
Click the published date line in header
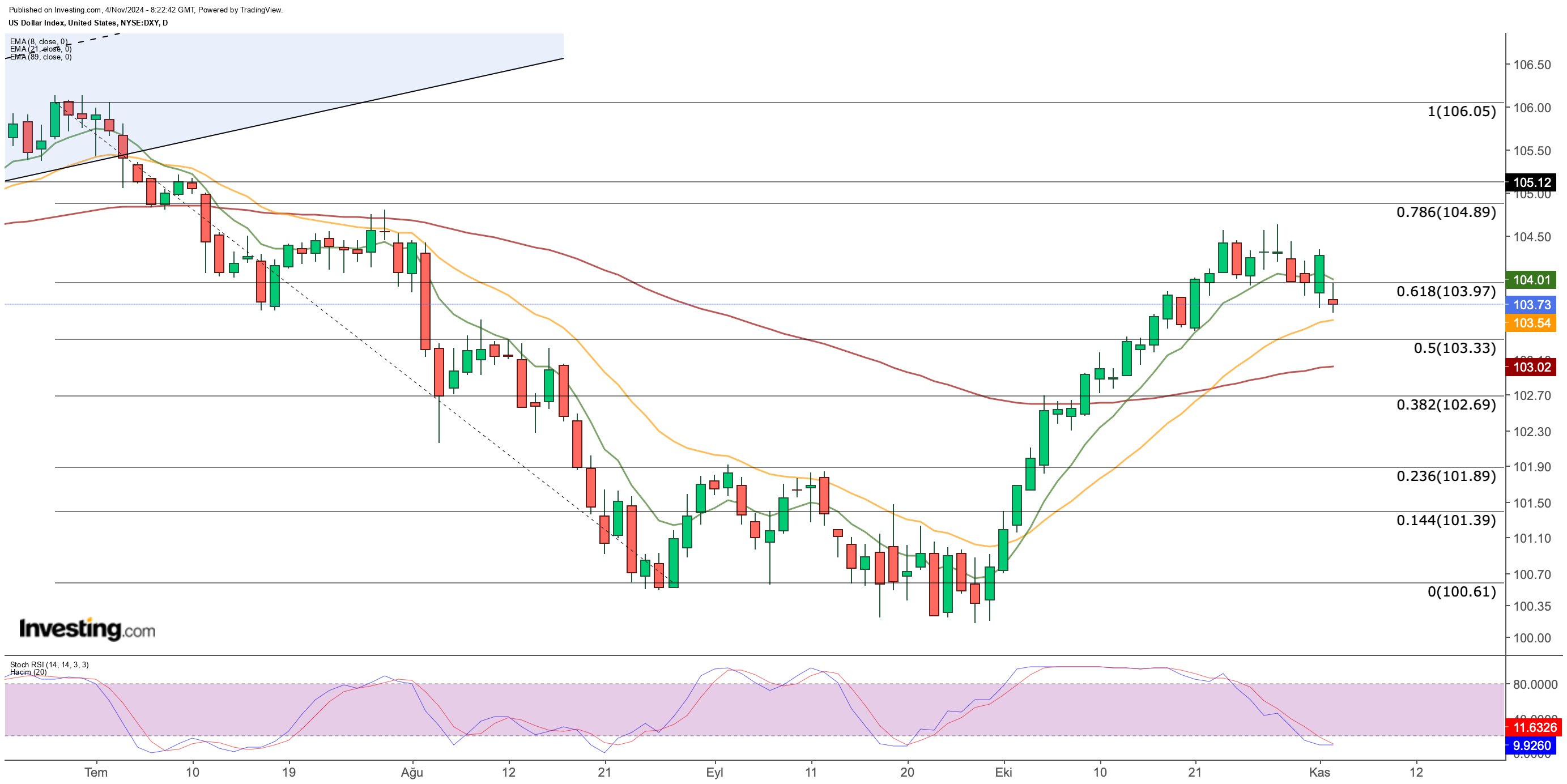pos(146,10)
